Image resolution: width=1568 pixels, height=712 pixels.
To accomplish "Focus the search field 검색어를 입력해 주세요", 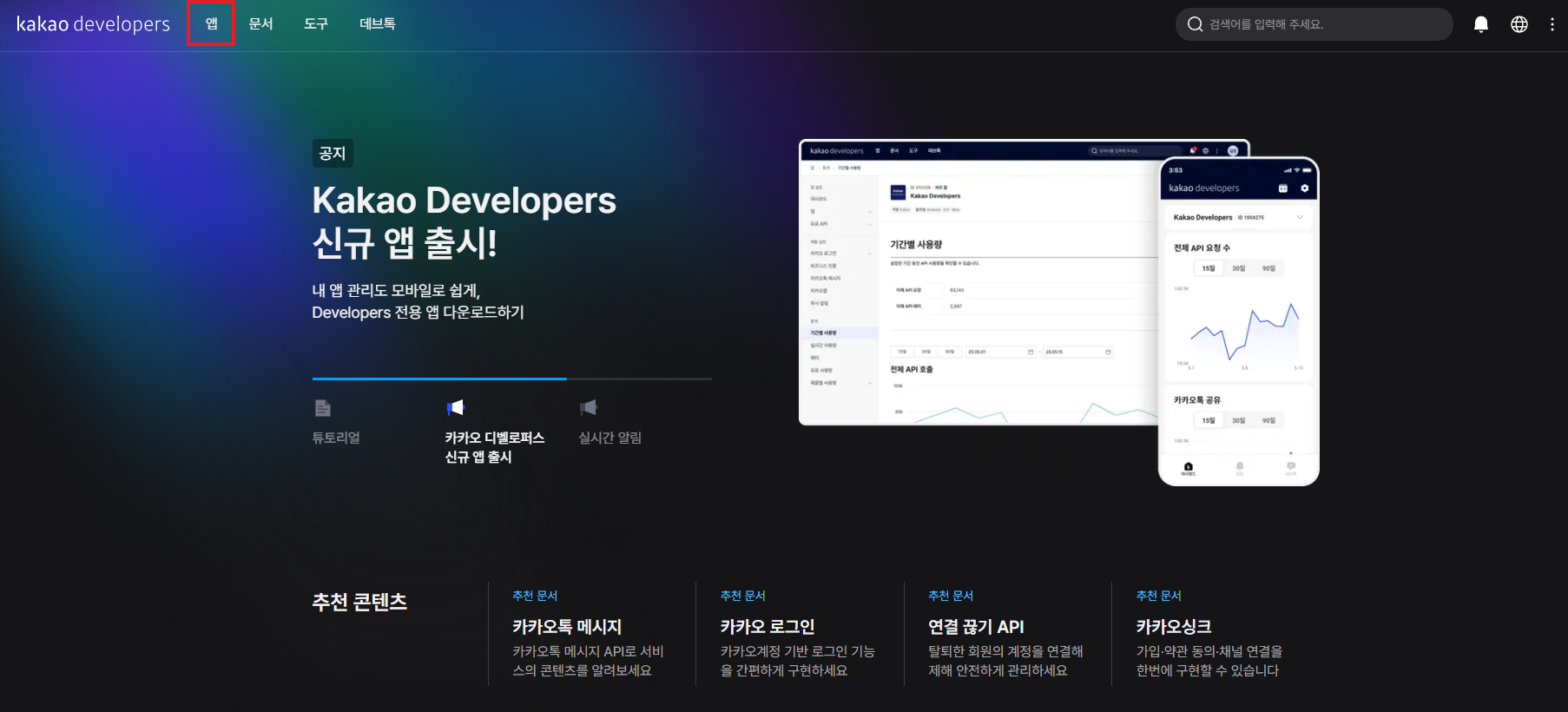I will [x=1314, y=24].
